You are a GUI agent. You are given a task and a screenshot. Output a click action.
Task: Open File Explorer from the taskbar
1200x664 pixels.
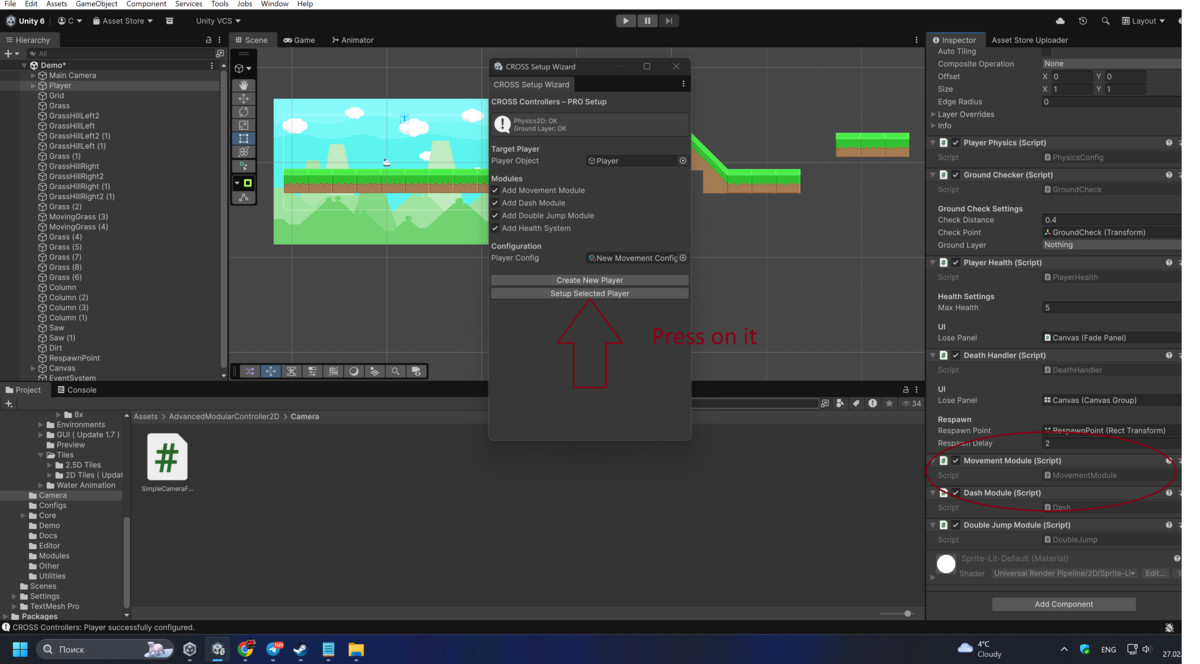pos(356,649)
